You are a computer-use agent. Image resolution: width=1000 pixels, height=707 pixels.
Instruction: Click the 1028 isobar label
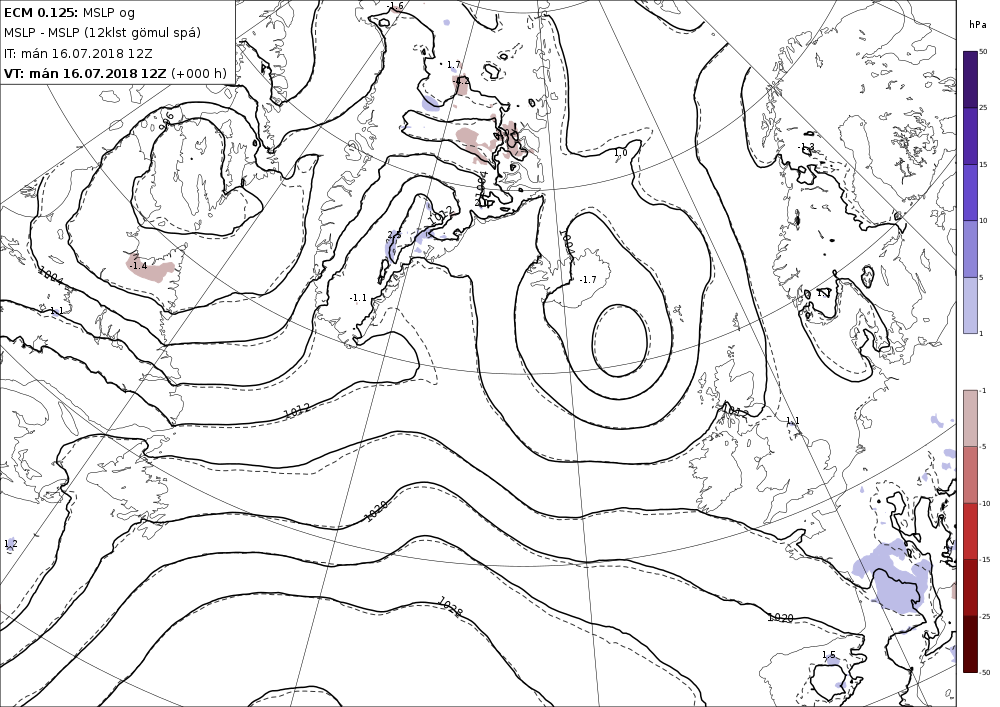coord(450,606)
